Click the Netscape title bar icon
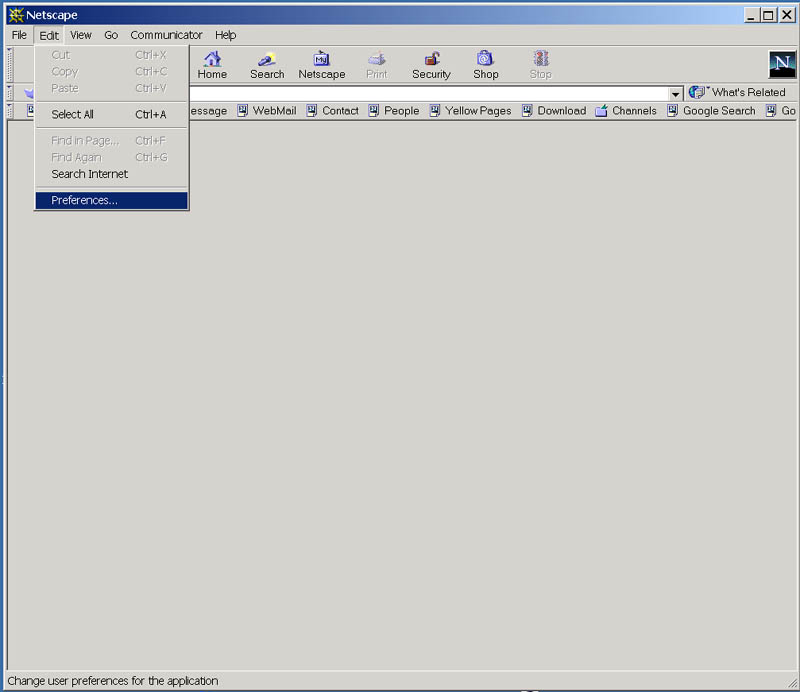The height and width of the screenshot is (692, 800). 16,15
